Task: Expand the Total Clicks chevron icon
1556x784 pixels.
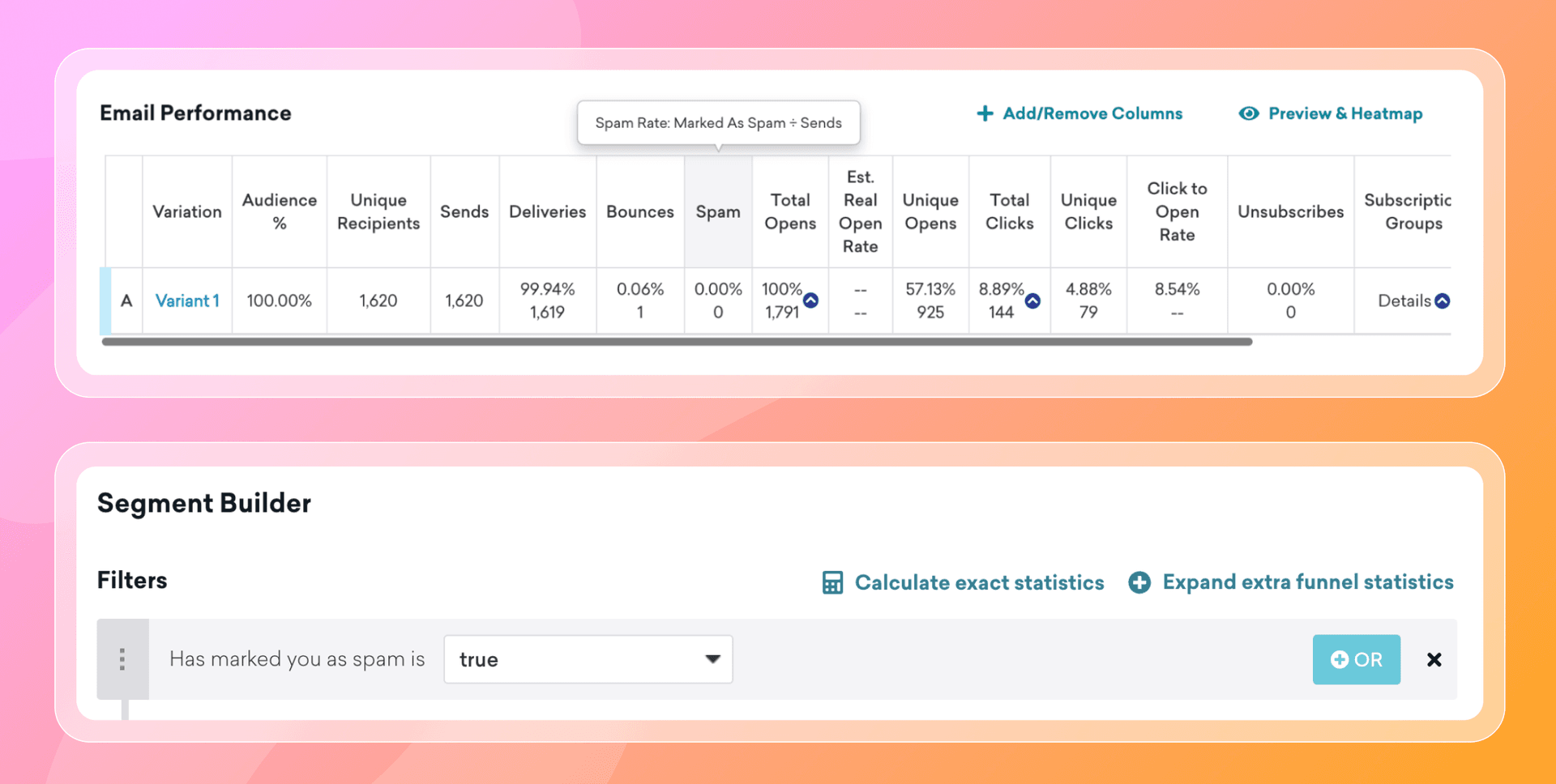Action: click(x=1032, y=300)
